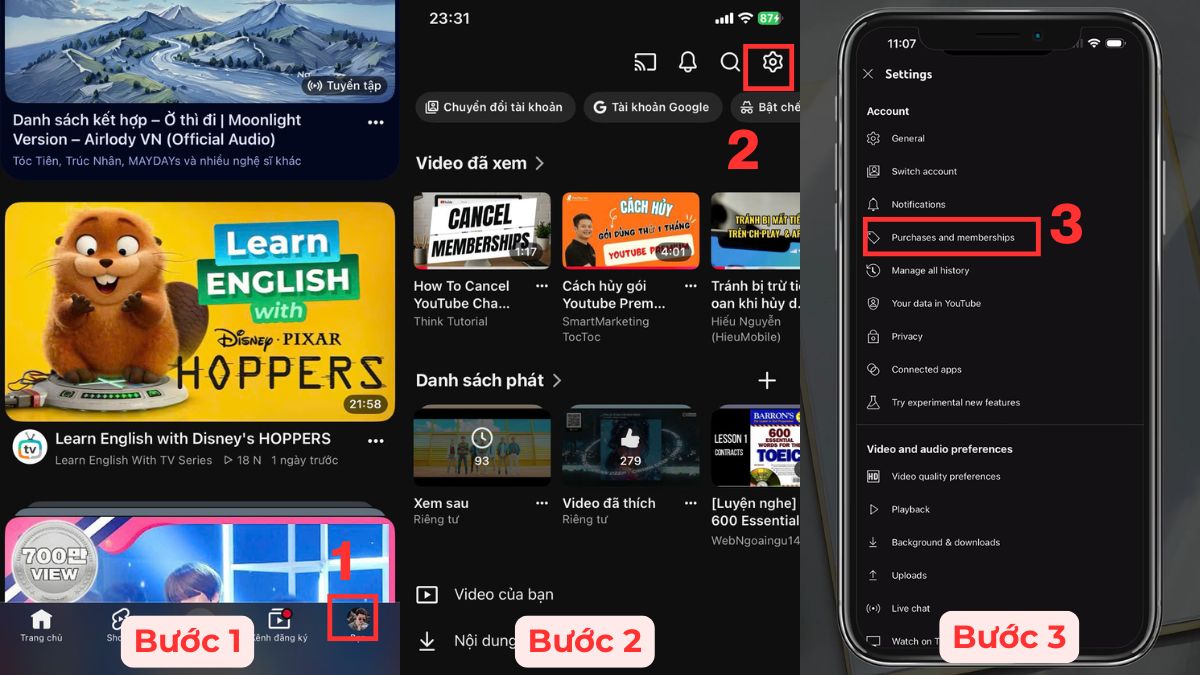Expand the Danh sách phát section
This screenshot has width=1200, height=675.
click(488, 380)
